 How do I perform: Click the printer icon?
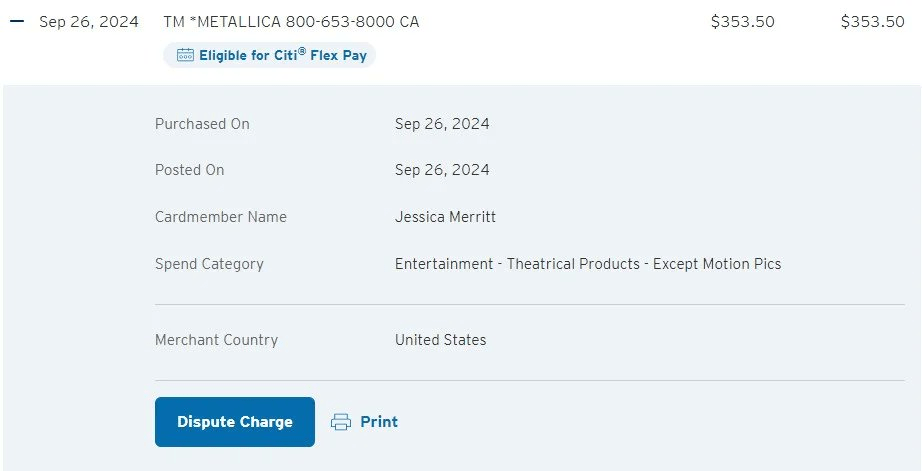point(341,422)
